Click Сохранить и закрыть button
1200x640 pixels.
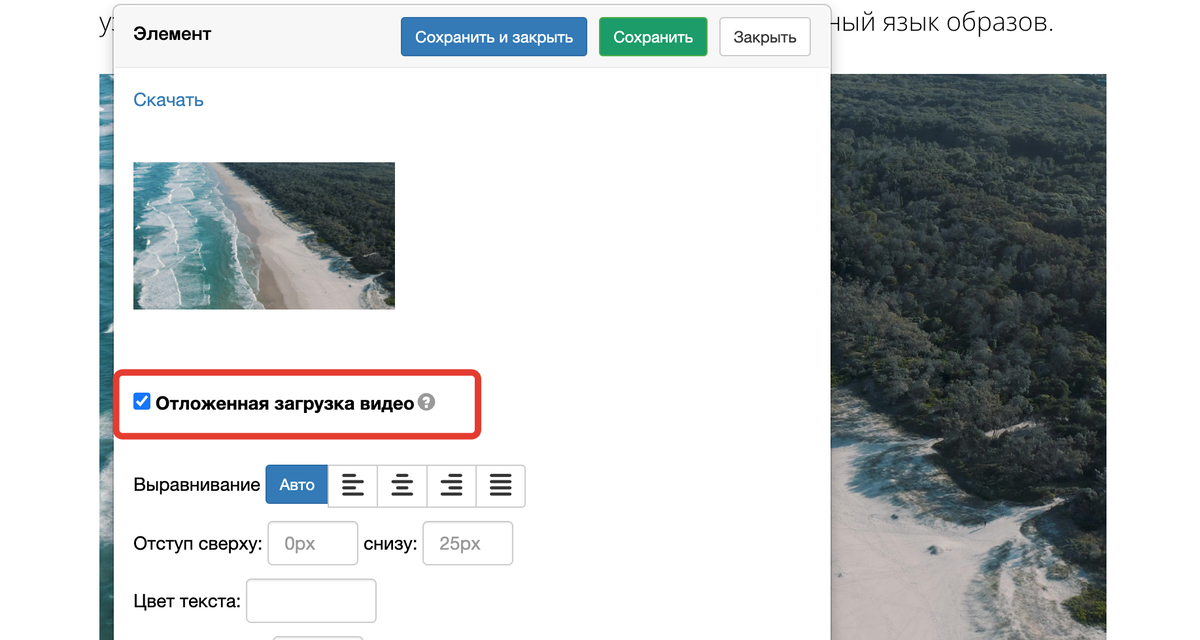tap(494, 37)
